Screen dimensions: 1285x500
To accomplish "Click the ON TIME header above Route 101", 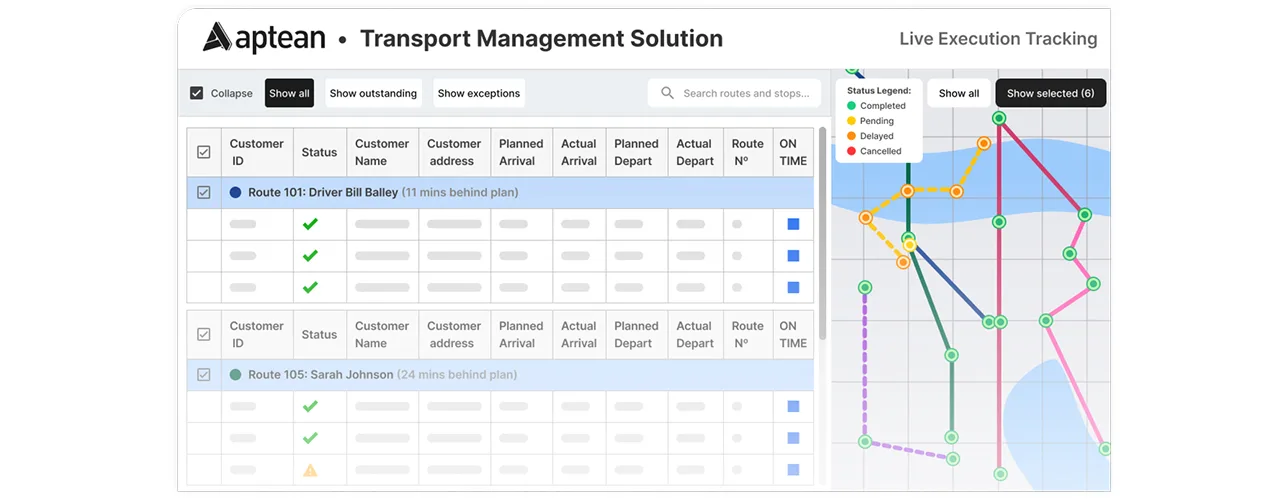I will (x=793, y=152).
